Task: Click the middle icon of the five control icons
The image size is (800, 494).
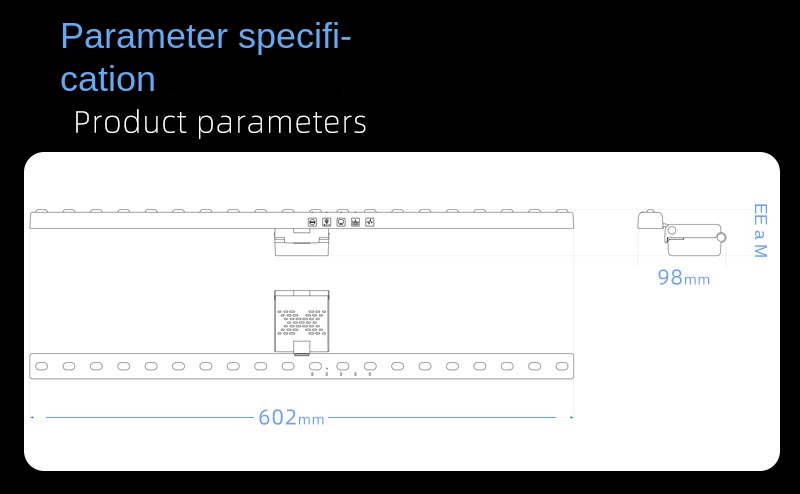Action: 341,222
